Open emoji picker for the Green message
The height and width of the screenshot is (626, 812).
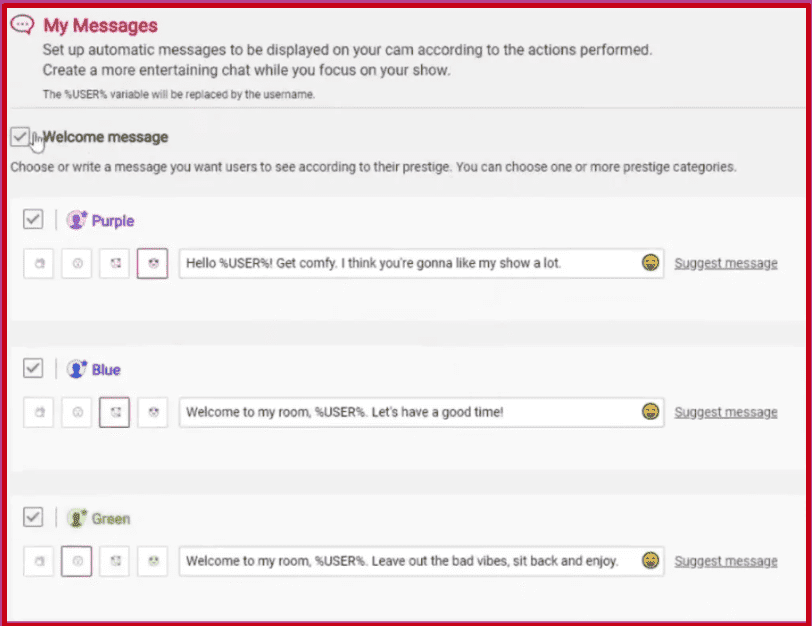point(651,561)
